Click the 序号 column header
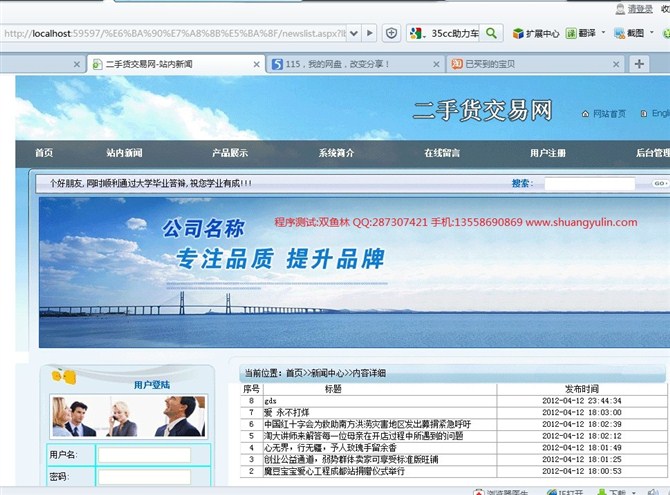Image resolution: width=670 pixels, height=495 pixels. click(x=251, y=389)
